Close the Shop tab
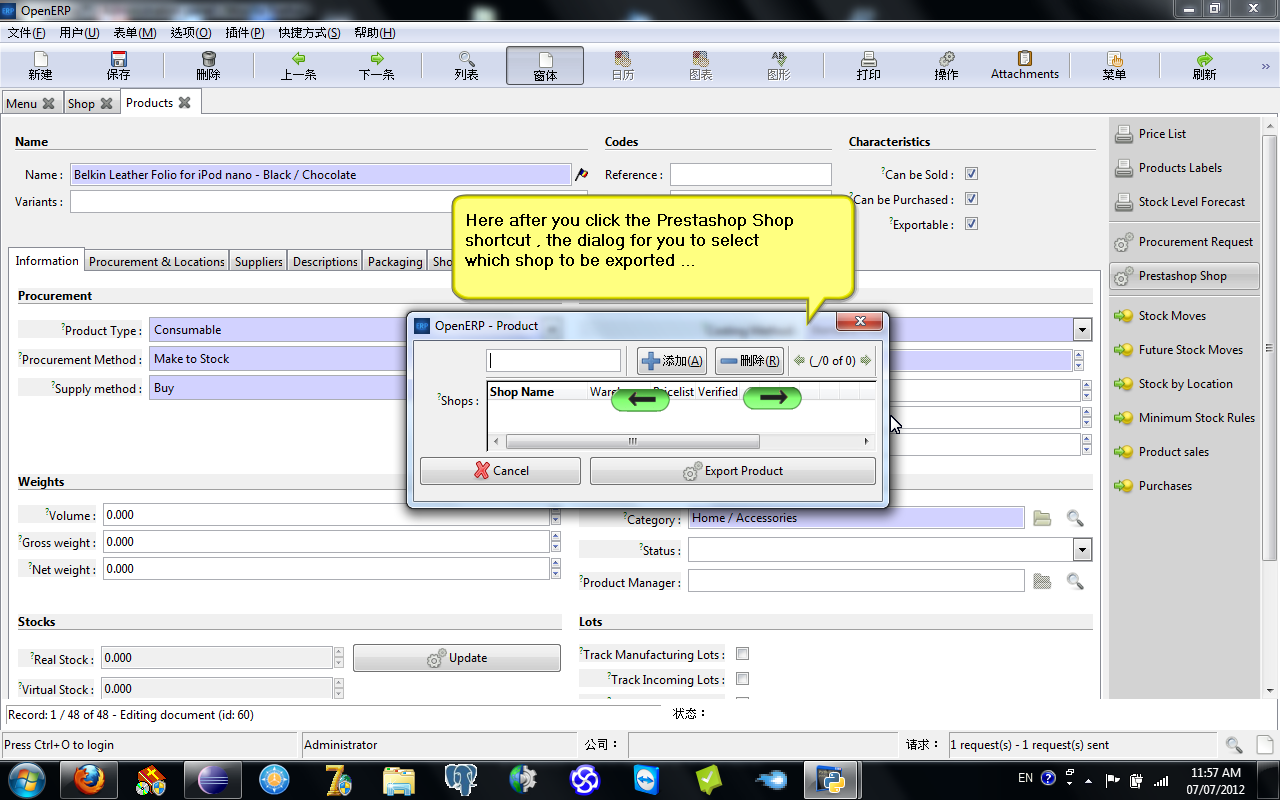The height and width of the screenshot is (800, 1280). coord(106,104)
